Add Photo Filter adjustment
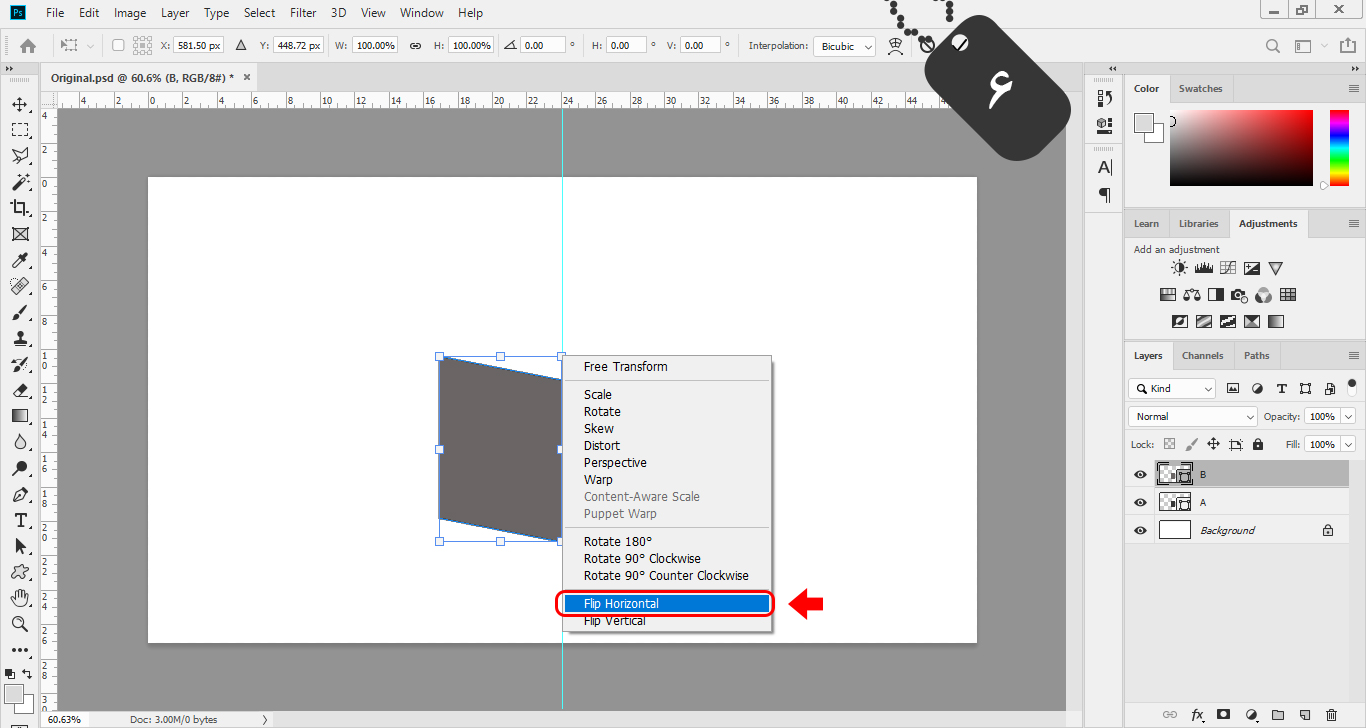 tap(1240, 295)
